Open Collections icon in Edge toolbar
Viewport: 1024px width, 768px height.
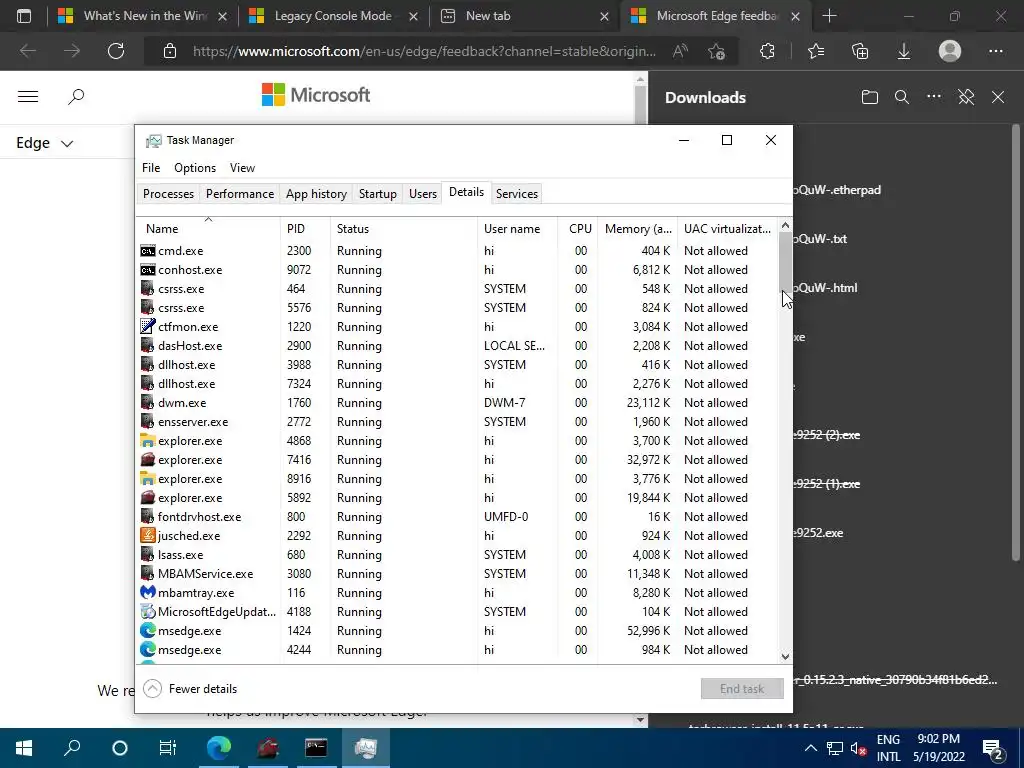click(x=860, y=51)
